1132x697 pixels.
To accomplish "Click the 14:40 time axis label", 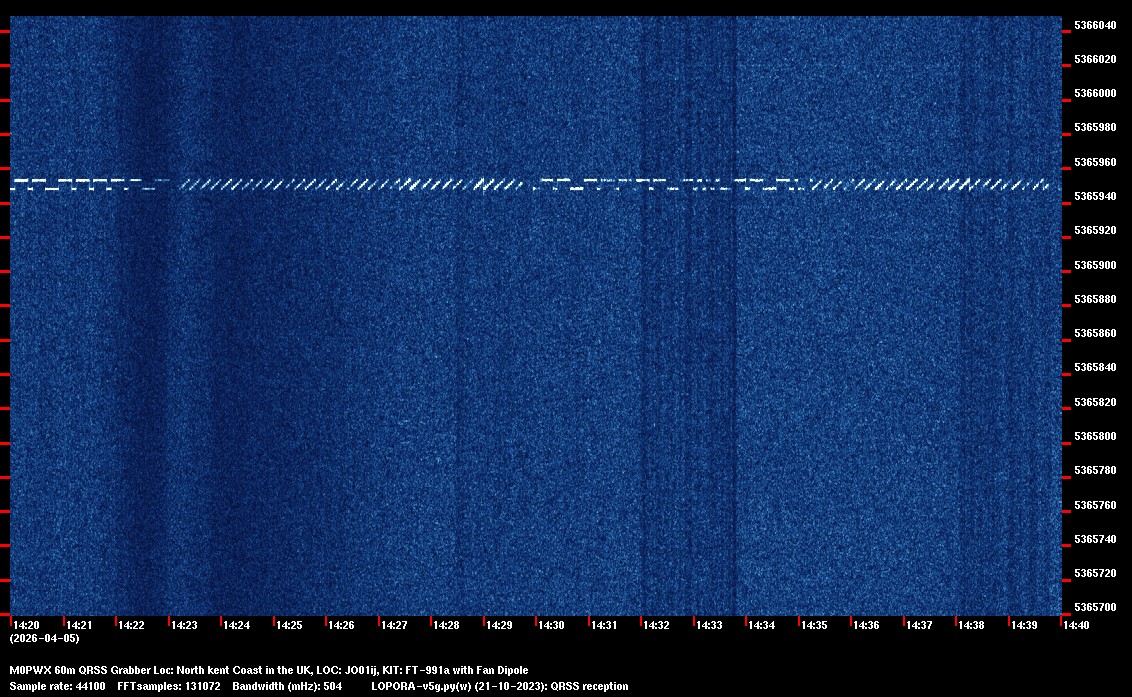I will click(x=1076, y=625).
